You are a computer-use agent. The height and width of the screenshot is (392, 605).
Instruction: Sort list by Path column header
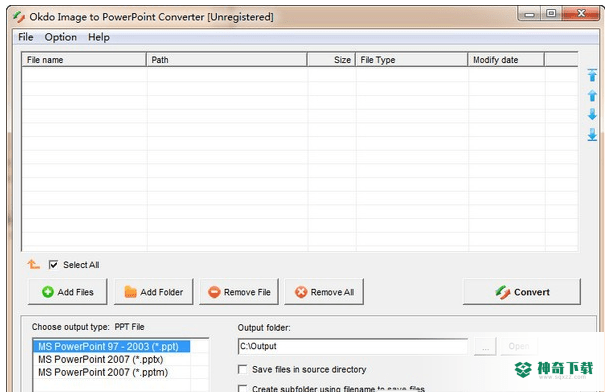pos(226,60)
